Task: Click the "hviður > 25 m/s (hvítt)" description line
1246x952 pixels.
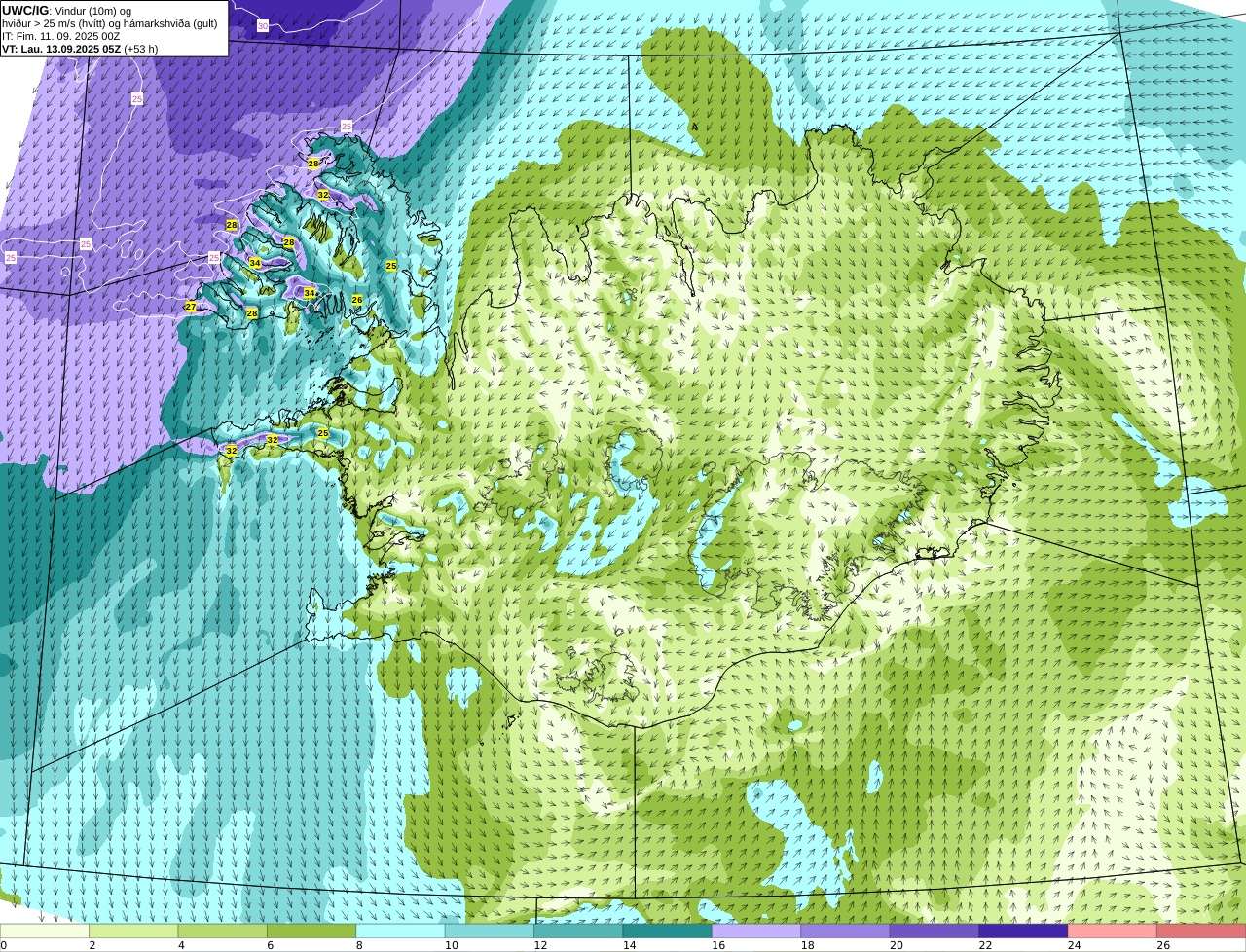Action: point(56,23)
